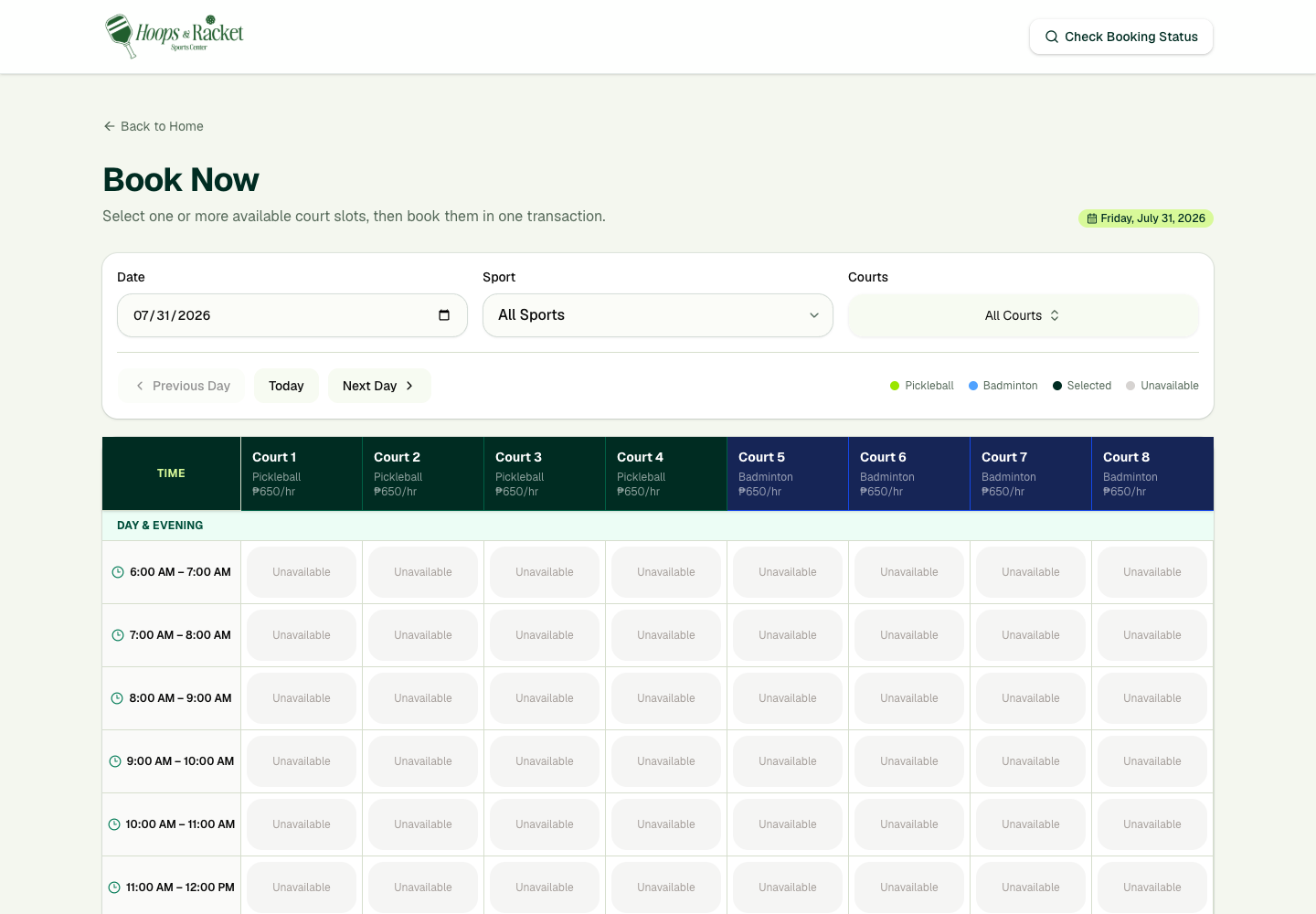Viewport: 1316px width, 914px height.
Task: Select the Court 2 Pickleball column header
Action: (423, 473)
